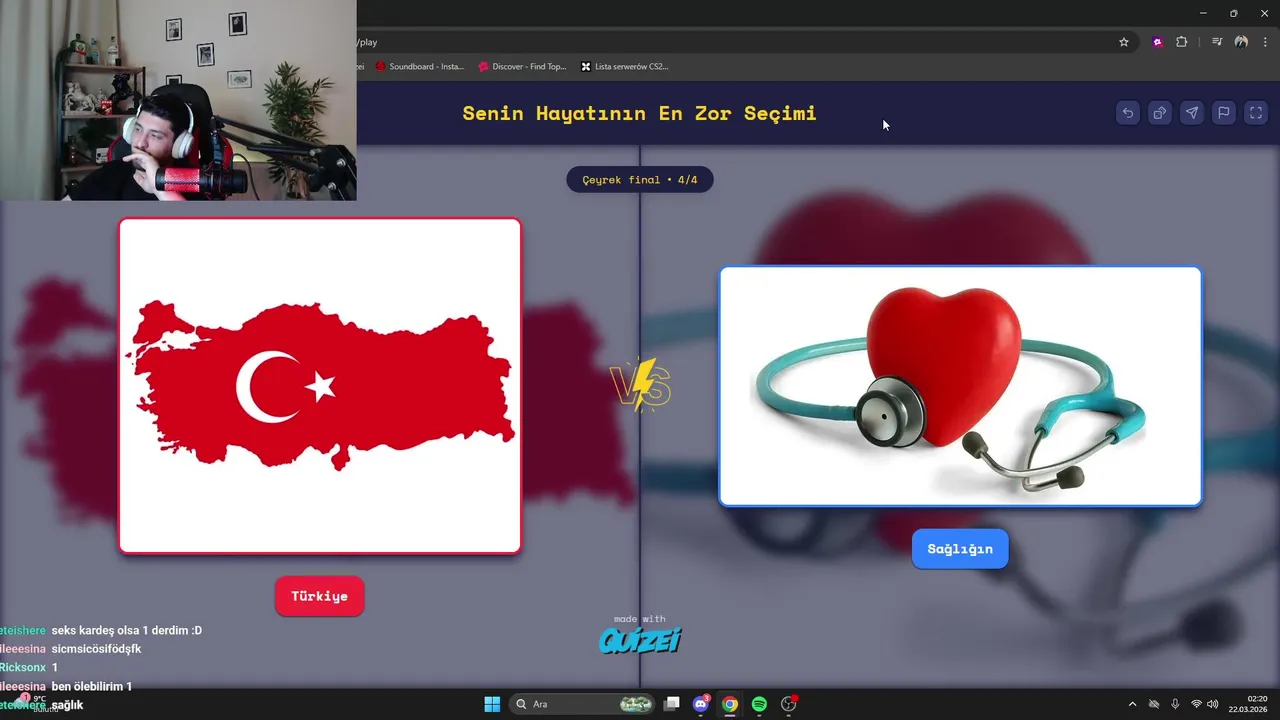Open the volume speaker tray icon
Screen dimensions: 1280x720
tap(1213, 704)
